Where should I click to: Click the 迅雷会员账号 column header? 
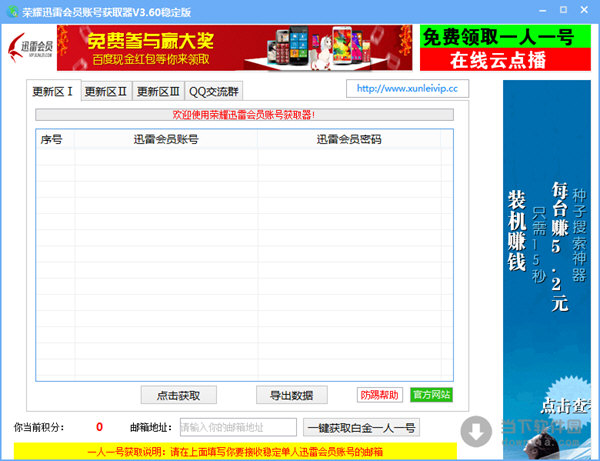pyautogui.click(x=166, y=139)
